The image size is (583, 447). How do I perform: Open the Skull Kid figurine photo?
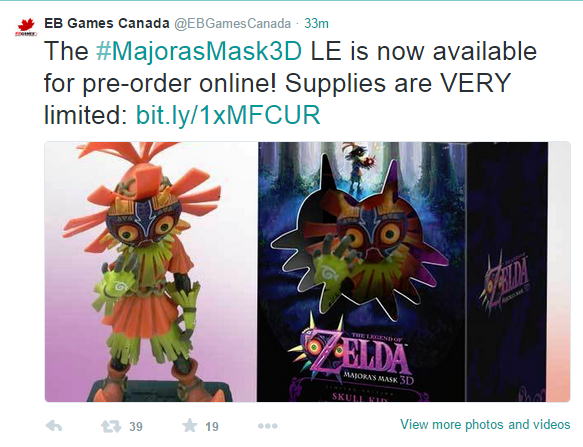tap(151, 272)
